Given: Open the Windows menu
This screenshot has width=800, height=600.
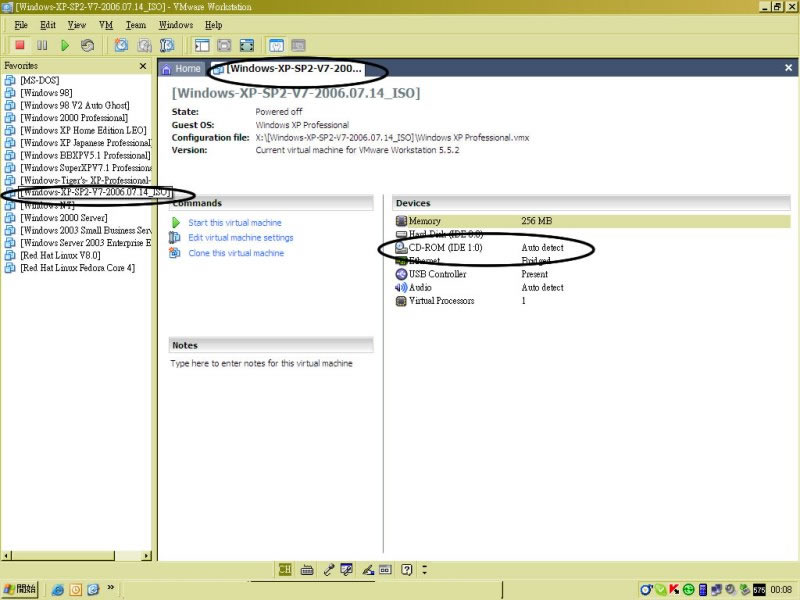Looking at the screenshot, I should tap(176, 24).
